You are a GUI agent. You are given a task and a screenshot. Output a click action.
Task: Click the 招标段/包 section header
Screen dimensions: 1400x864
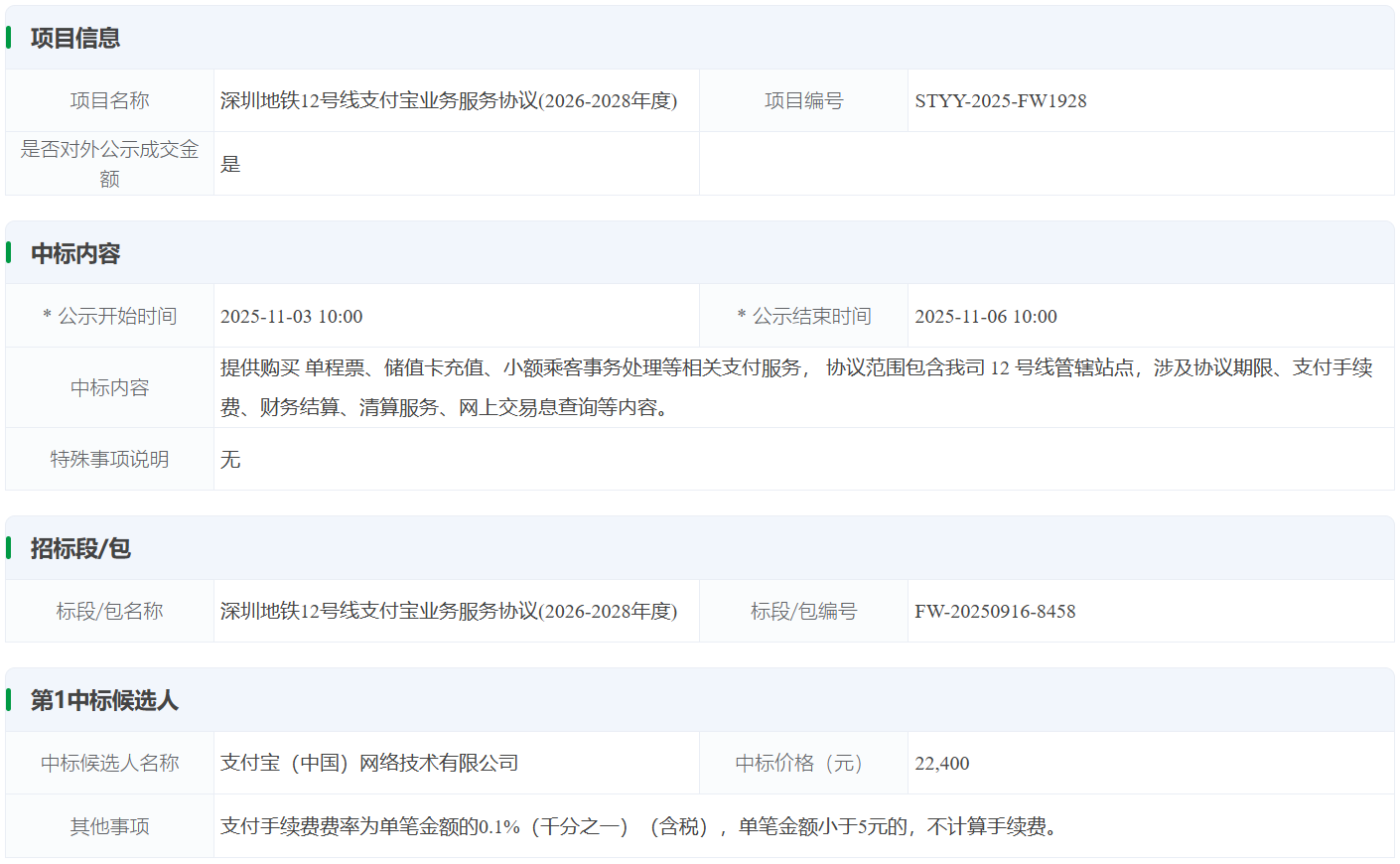pos(80,548)
